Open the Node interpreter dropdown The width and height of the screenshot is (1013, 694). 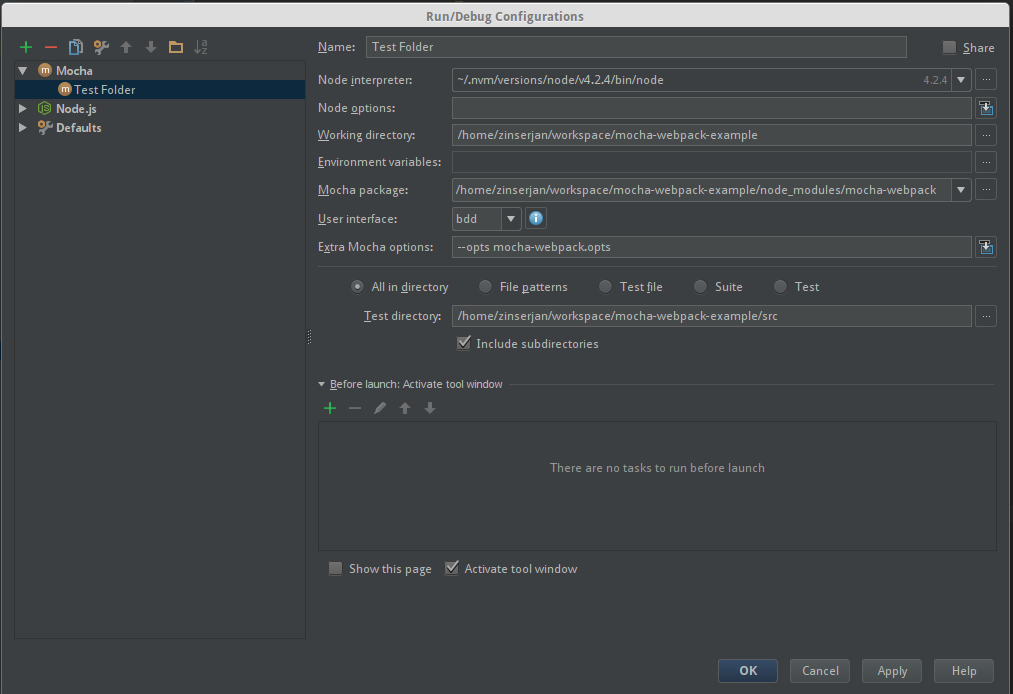pos(961,80)
